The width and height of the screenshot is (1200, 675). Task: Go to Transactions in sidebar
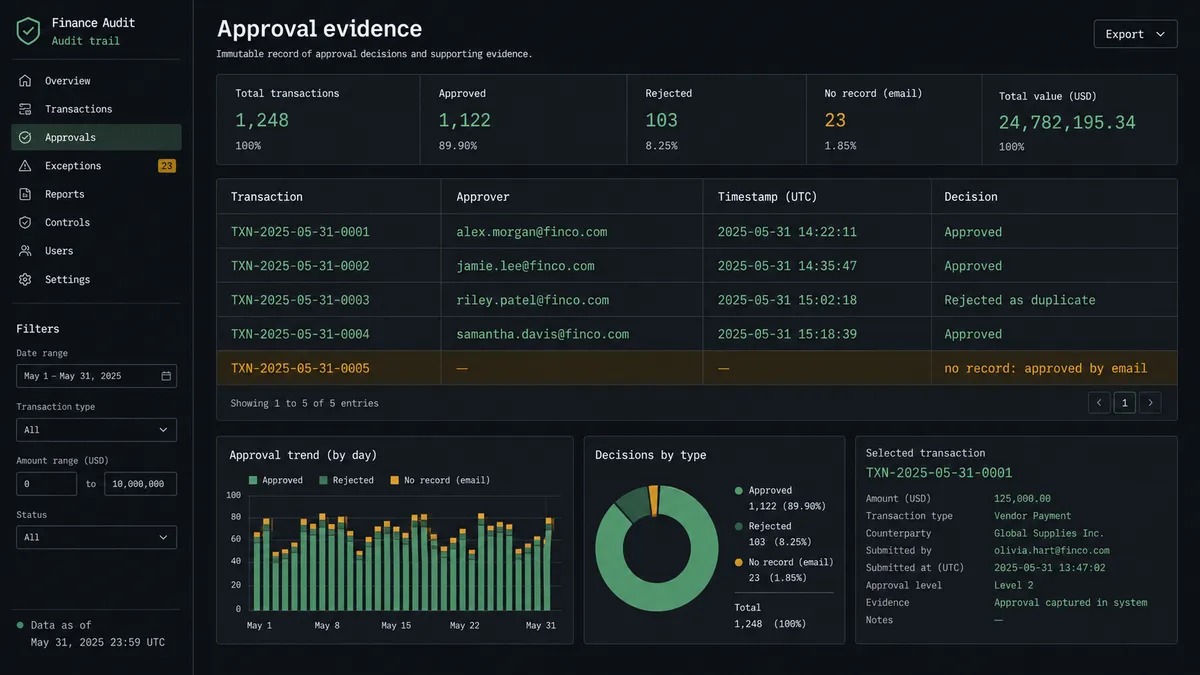[96, 109]
